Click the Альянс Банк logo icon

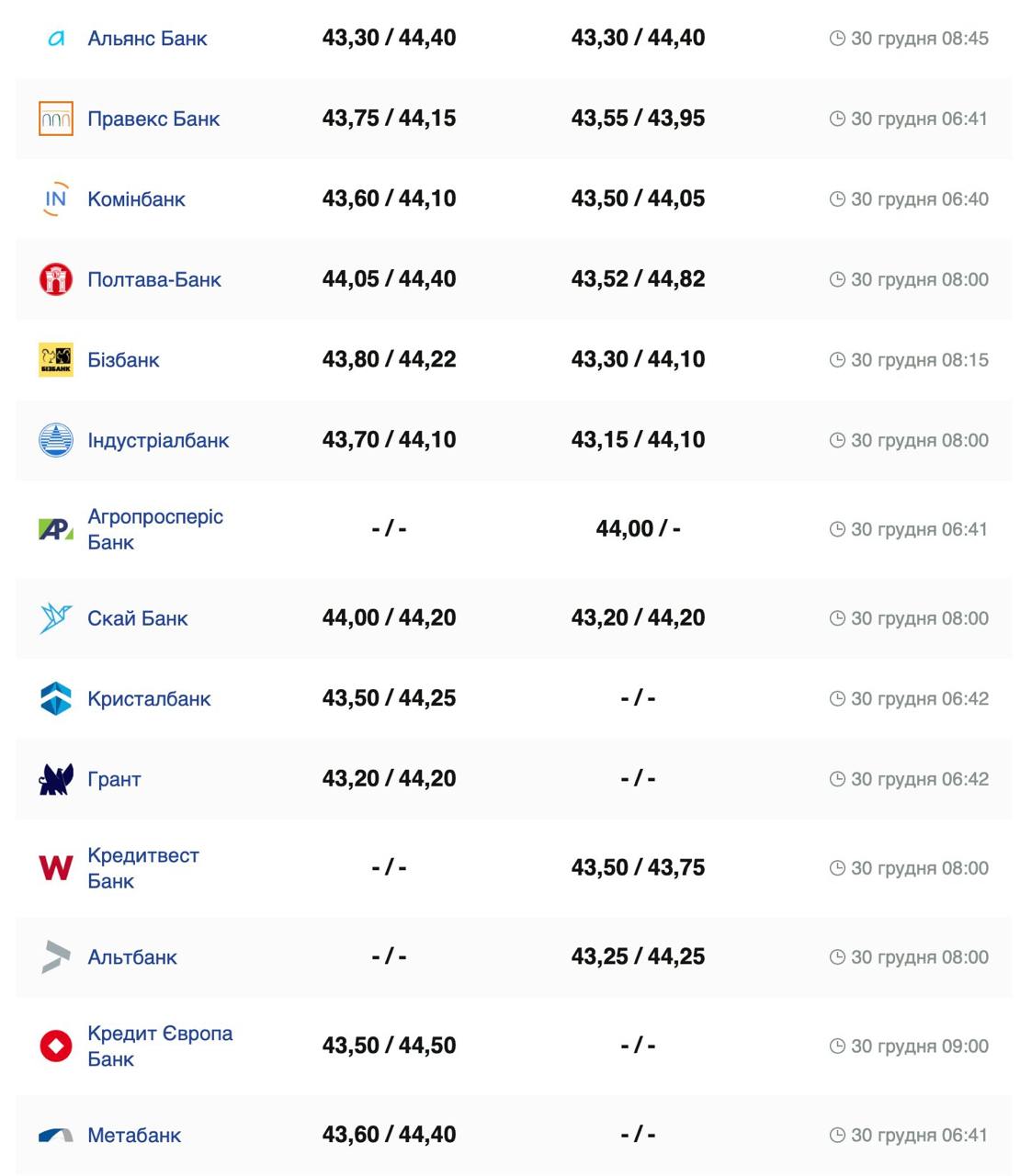coord(56,39)
